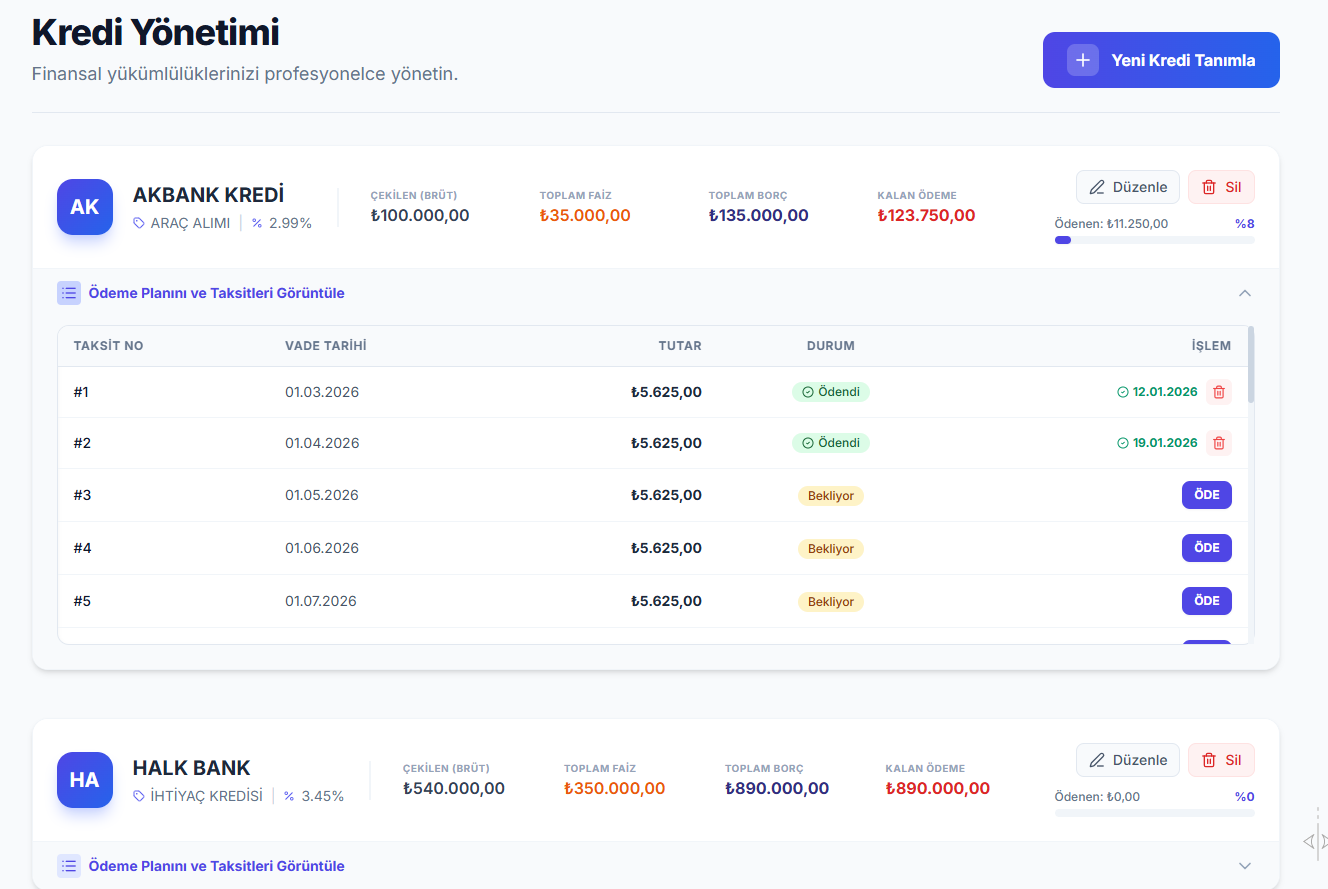
Task: Click the Akbank payment progress bar
Action: click(1154, 240)
